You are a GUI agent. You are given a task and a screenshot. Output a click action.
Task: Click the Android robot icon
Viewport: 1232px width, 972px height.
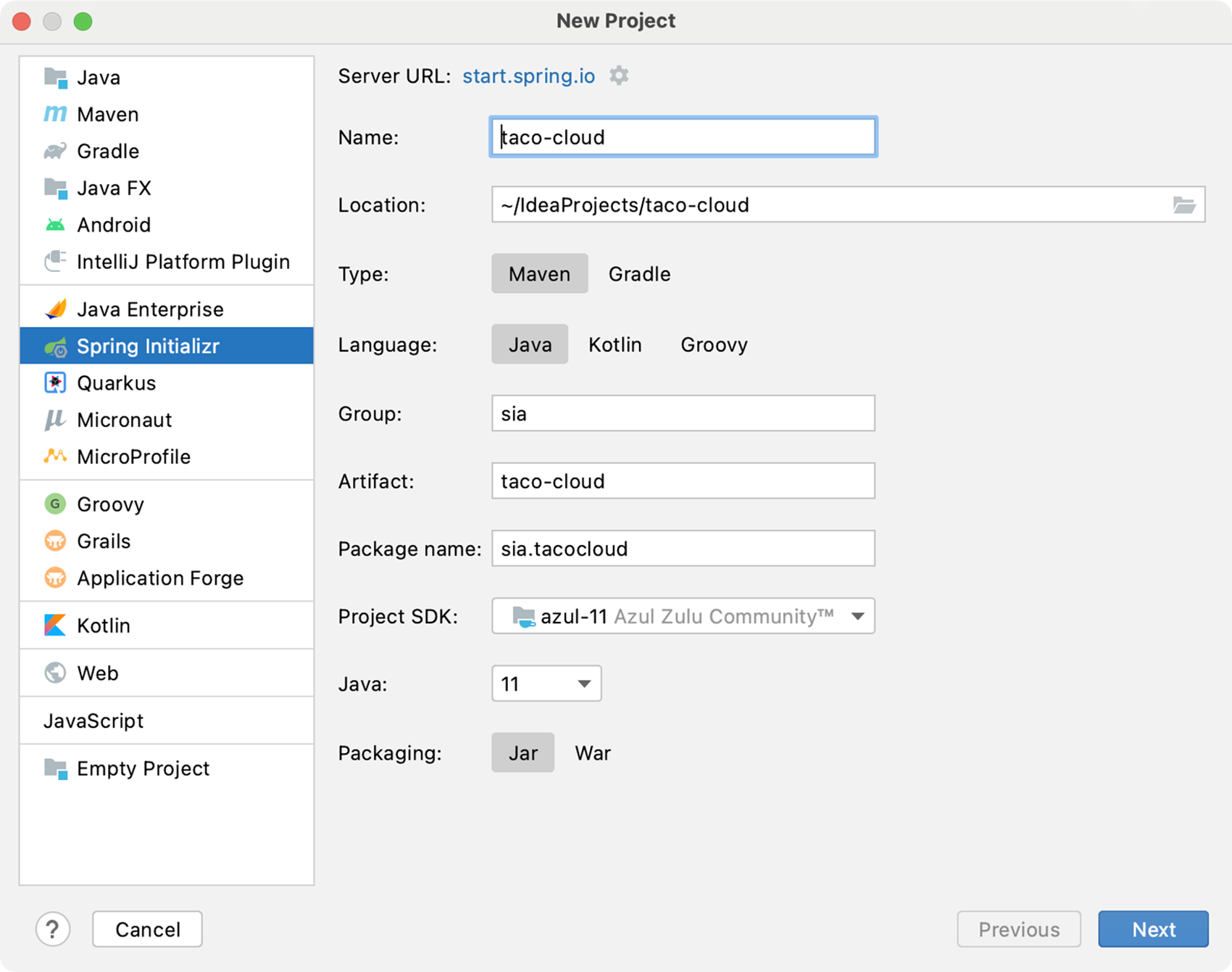[x=56, y=225]
